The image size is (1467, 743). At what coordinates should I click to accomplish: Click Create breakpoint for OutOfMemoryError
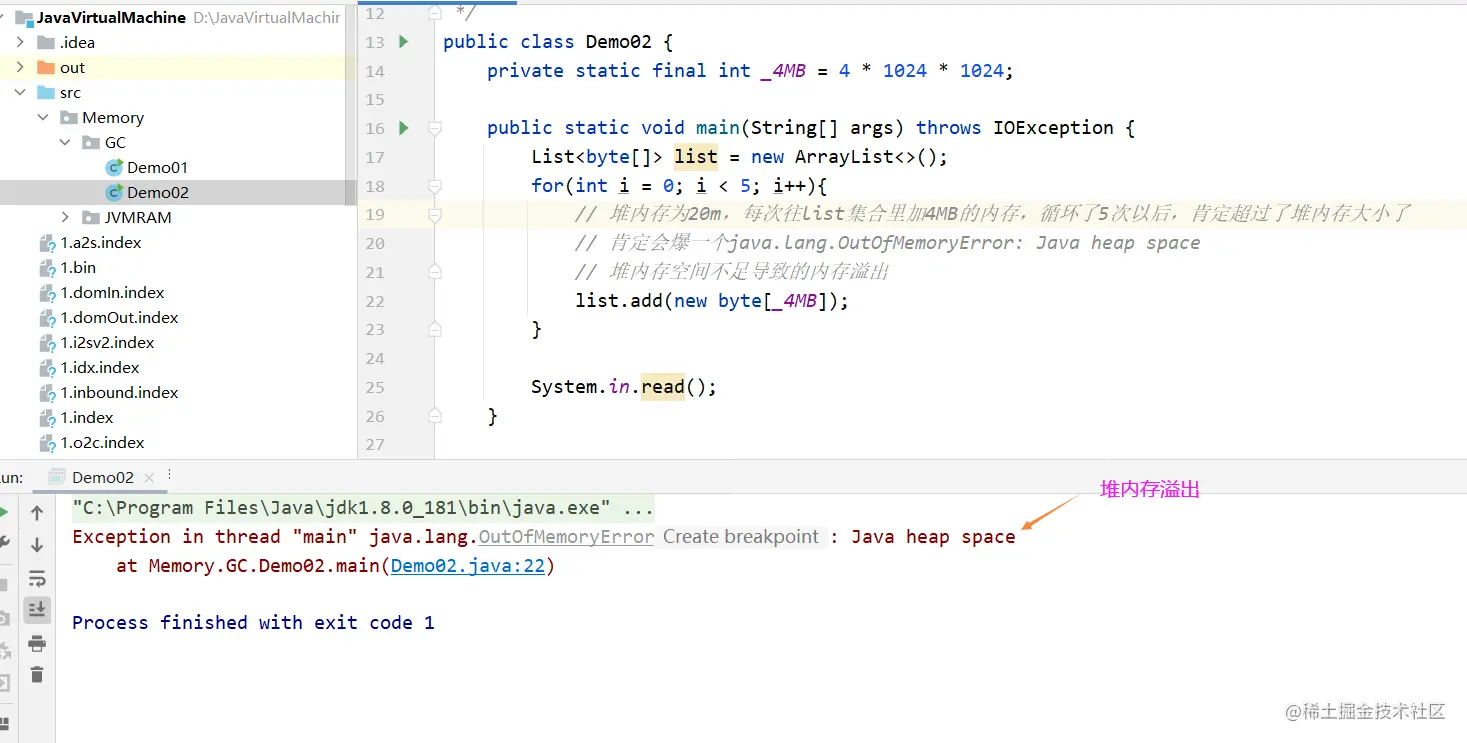[741, 537]
